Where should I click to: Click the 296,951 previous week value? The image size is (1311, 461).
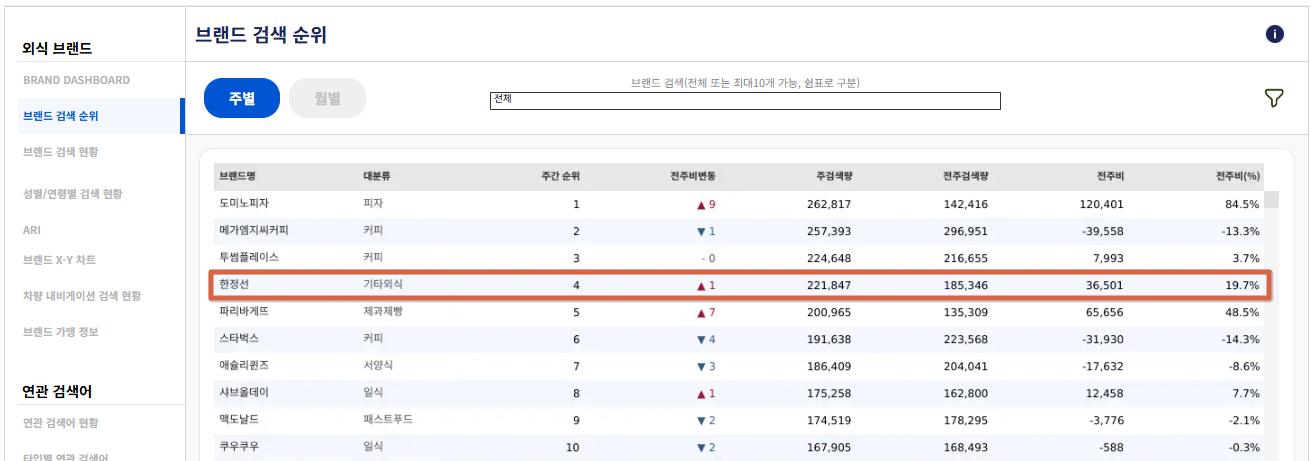(965, 231)
